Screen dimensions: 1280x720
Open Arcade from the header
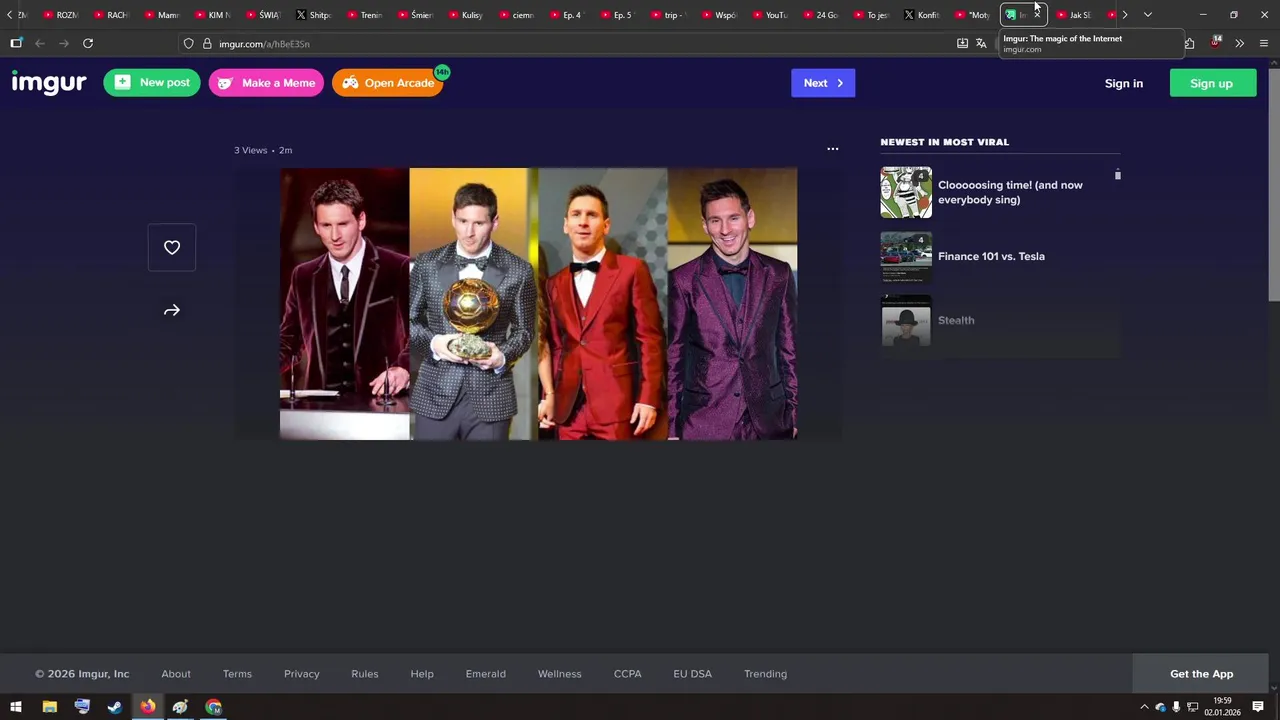coord(388,83)
